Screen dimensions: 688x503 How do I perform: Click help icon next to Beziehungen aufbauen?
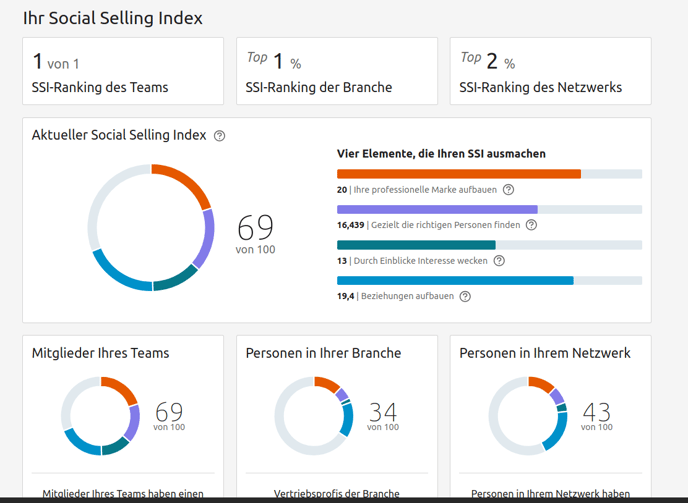pos(465,296)
